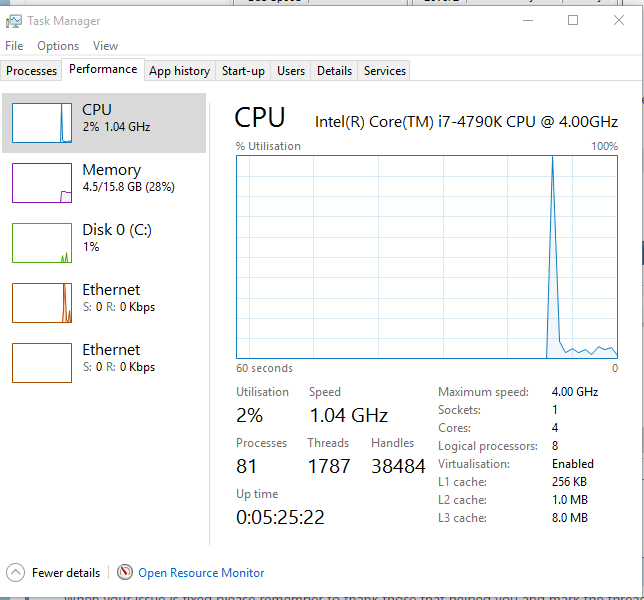Click the Fewer details arrow icon

click(x=15, y=572)
